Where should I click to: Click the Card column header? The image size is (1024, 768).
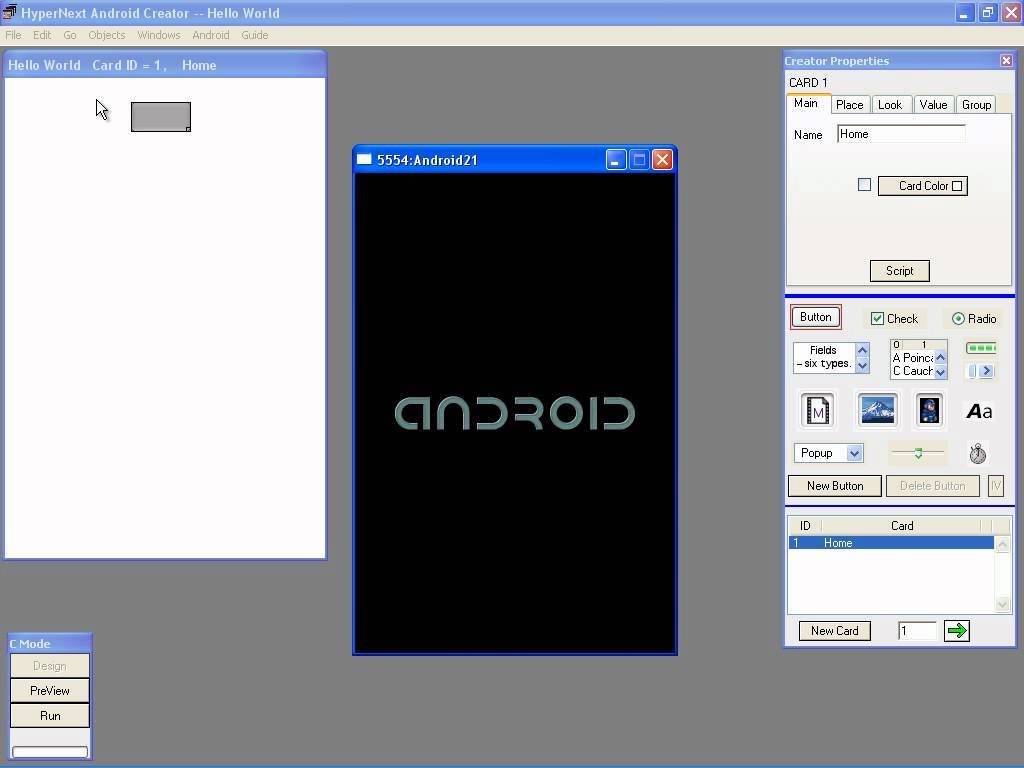tap(901, 526)
